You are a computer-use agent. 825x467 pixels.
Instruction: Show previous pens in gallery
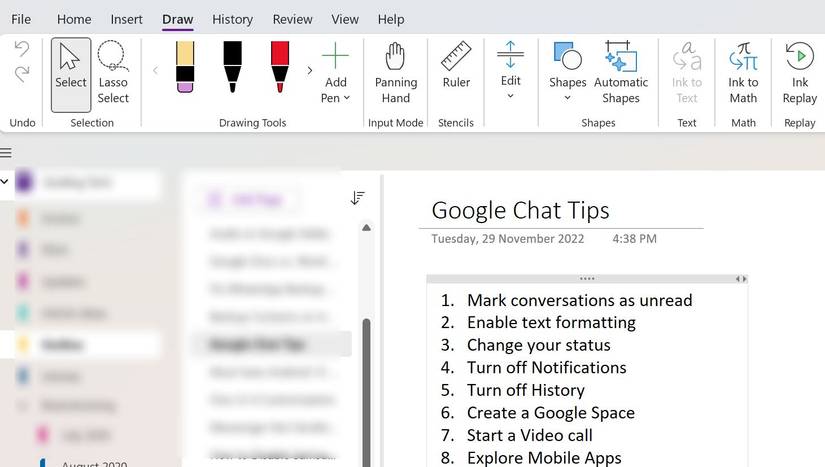[155, 70]
